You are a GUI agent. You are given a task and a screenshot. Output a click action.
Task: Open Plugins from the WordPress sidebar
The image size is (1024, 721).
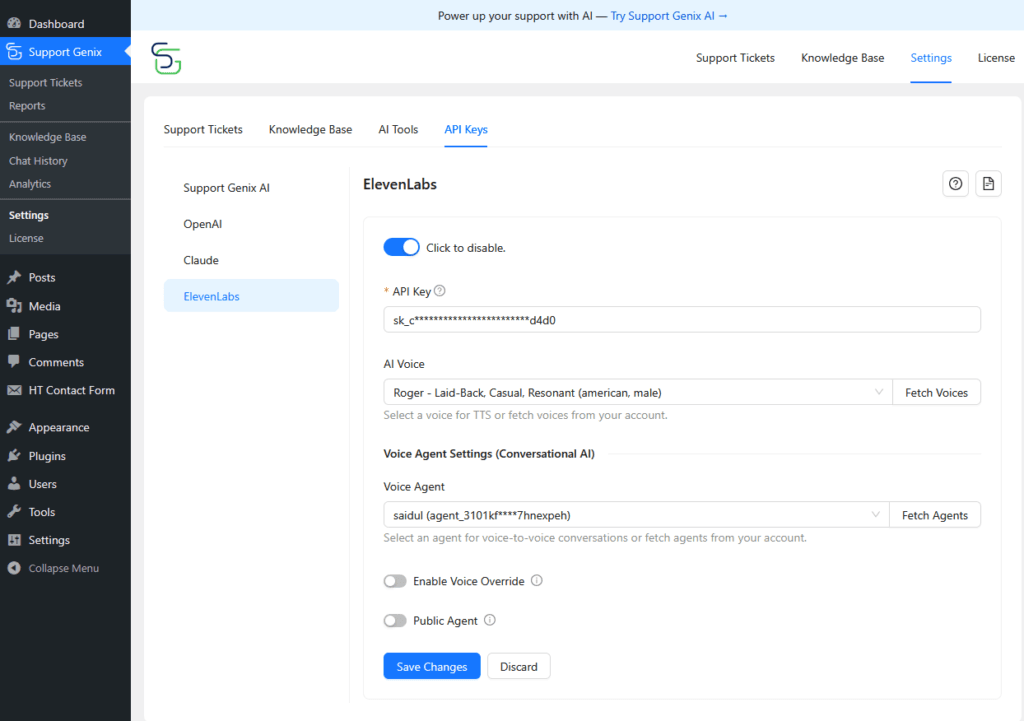[47, 456]
